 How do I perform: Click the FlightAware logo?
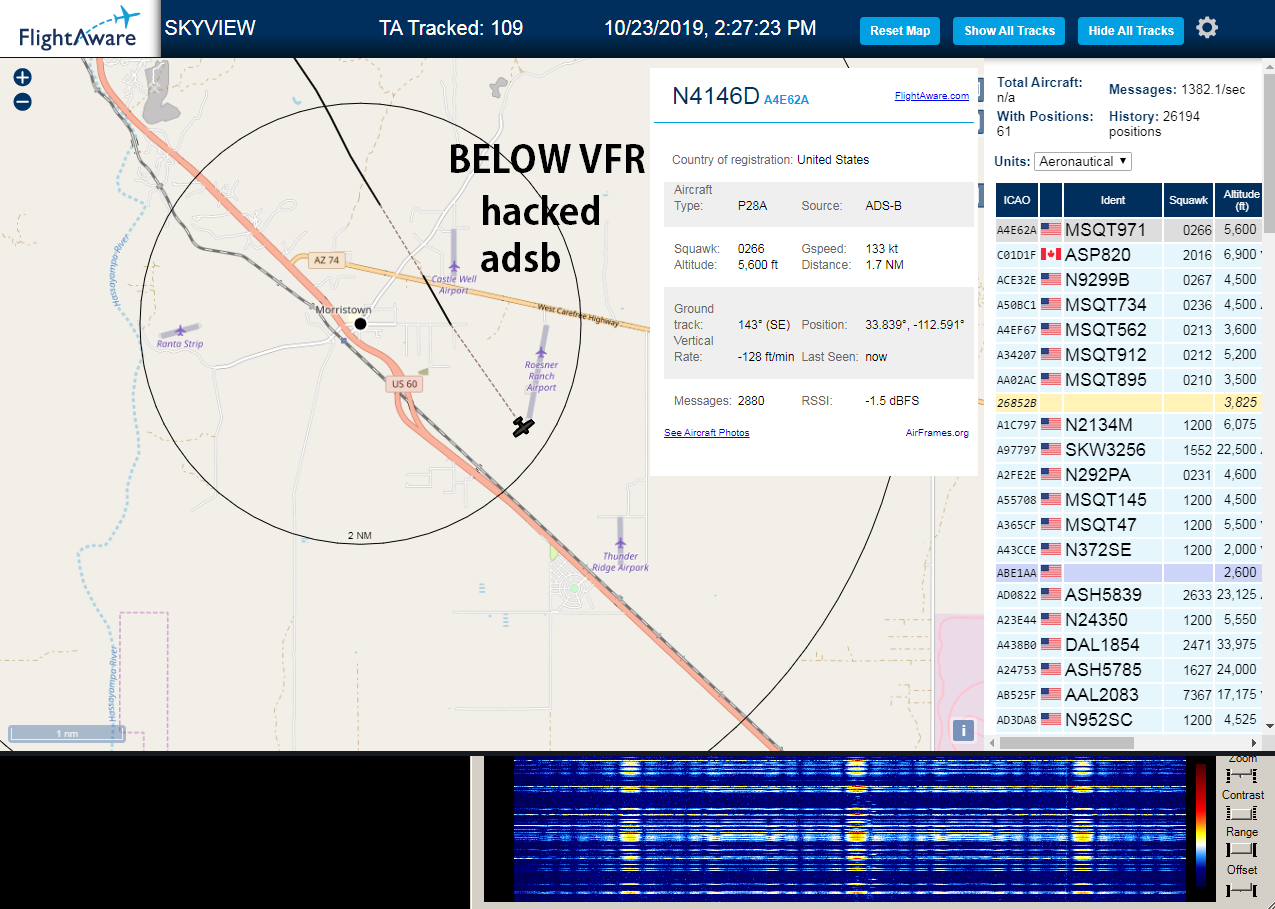point(79,28)
